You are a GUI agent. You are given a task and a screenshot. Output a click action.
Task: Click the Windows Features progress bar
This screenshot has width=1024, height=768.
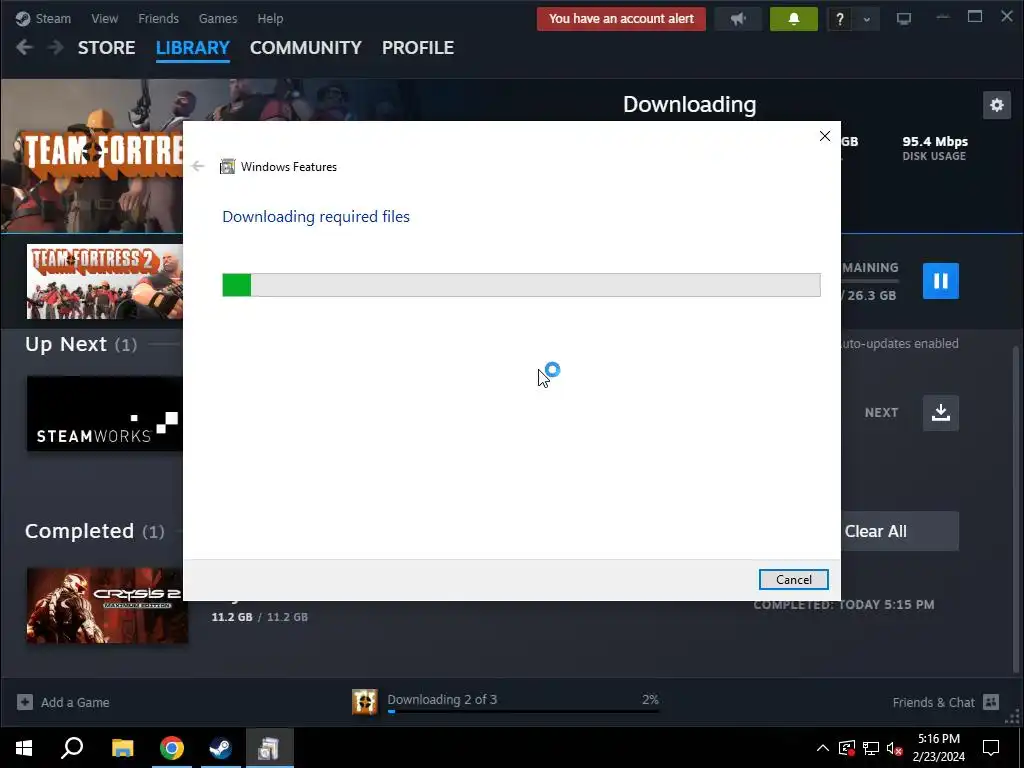(521, 285)
